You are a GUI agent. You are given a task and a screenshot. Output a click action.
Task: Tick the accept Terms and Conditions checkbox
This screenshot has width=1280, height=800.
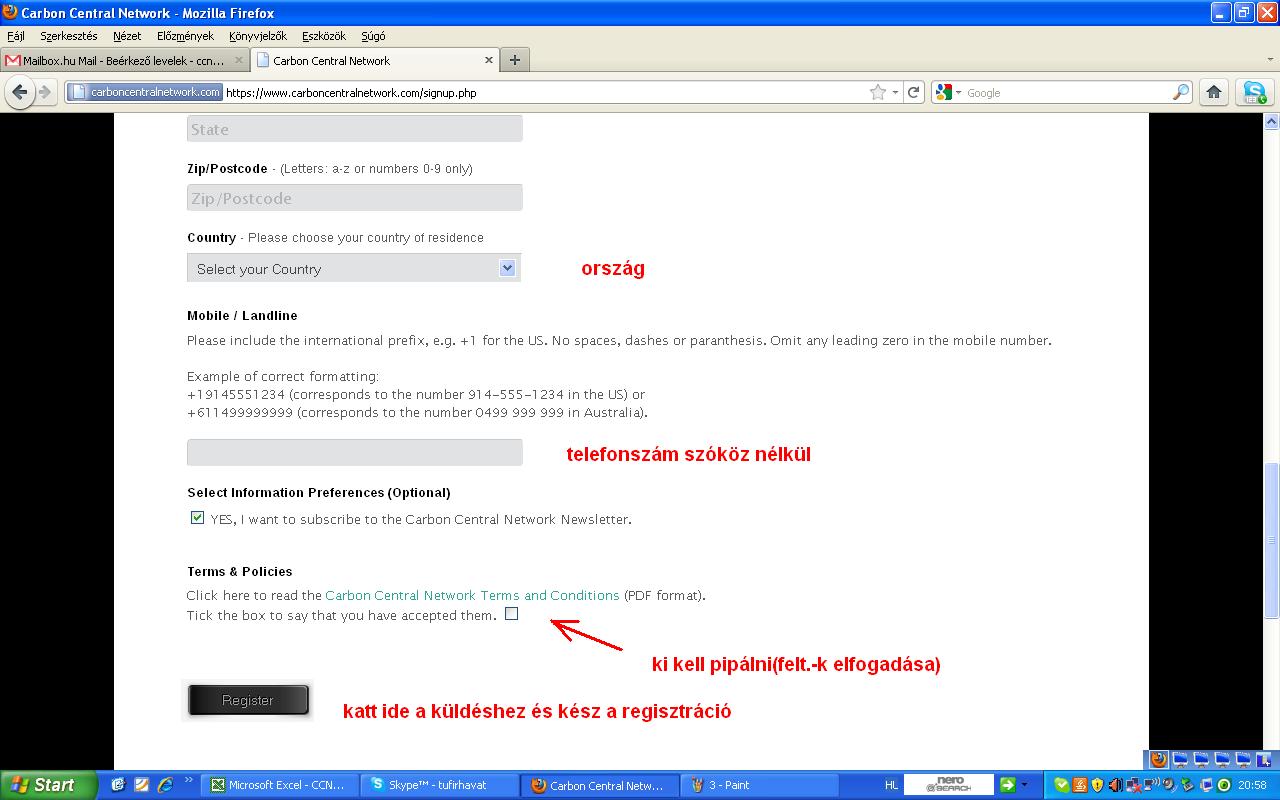[512, 614]
